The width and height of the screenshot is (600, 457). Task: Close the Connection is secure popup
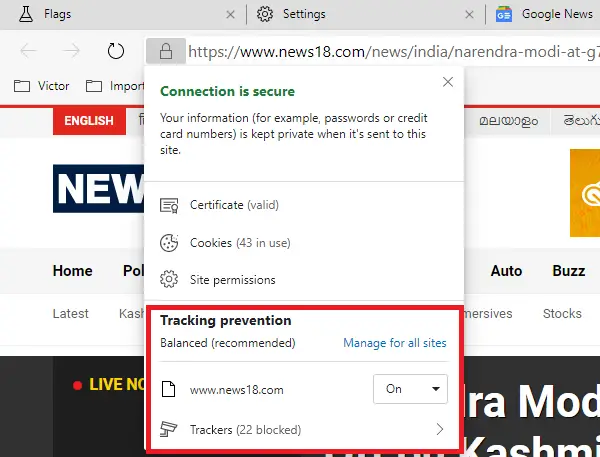pyautogui.click(x=448, y=82)
